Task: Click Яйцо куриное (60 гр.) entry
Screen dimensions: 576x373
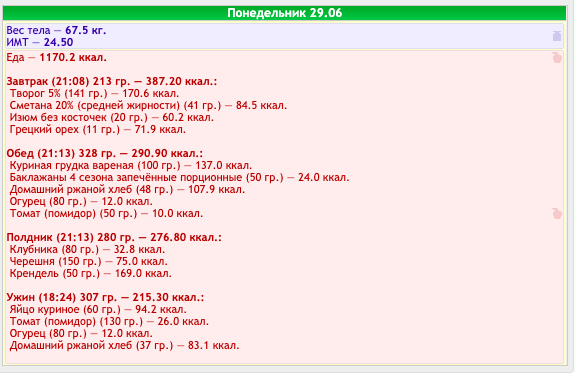Action: 98,309
